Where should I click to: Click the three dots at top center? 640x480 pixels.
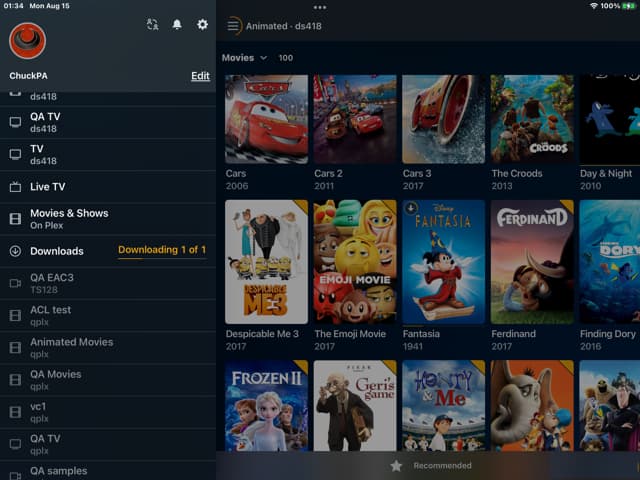coord(320,7)
